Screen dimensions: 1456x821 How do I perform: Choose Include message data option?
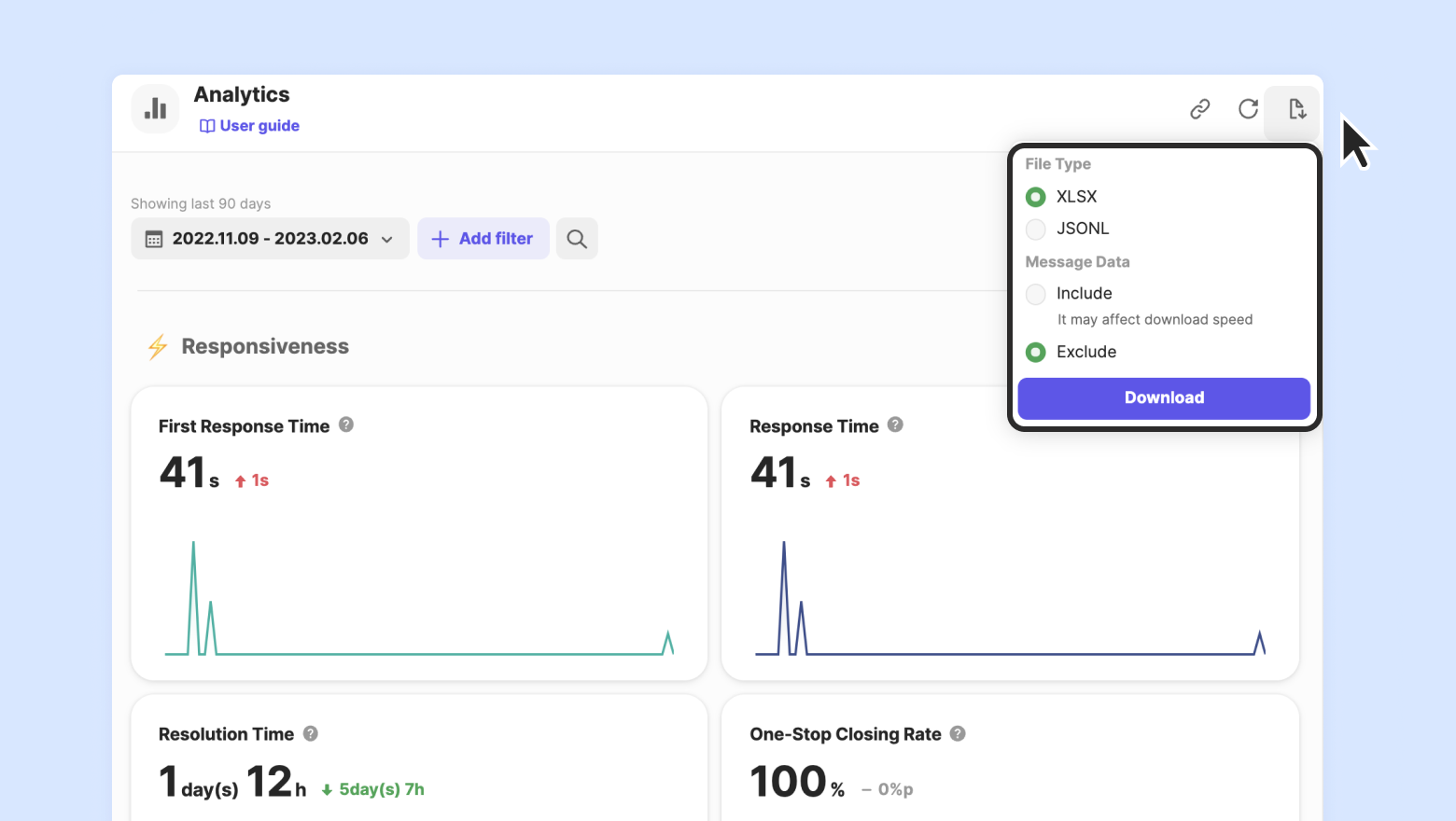(1036, 294)
